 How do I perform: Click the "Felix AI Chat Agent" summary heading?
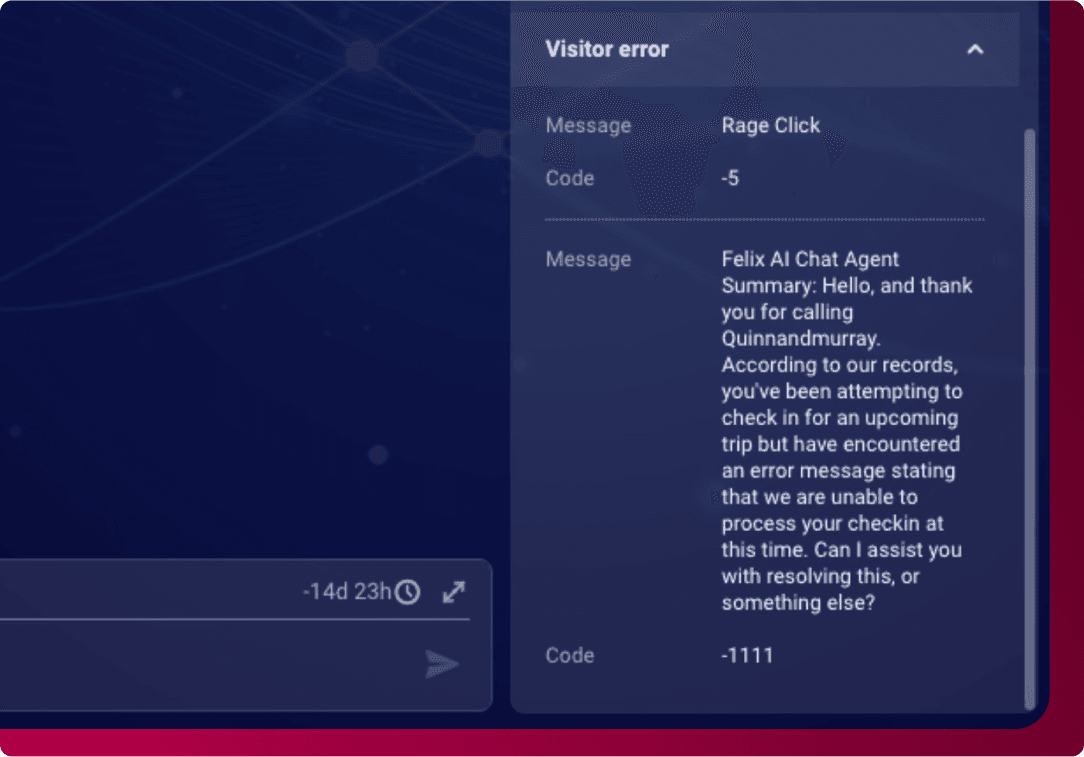point(810,259)
